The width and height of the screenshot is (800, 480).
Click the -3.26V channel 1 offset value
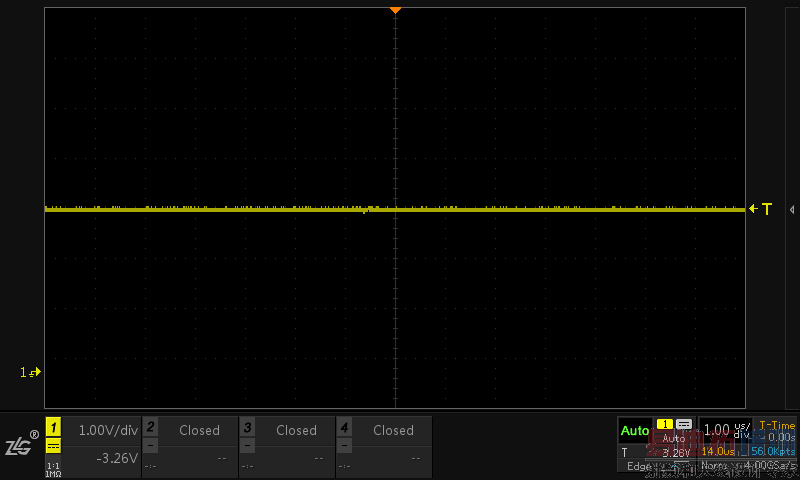coord(117,458)
